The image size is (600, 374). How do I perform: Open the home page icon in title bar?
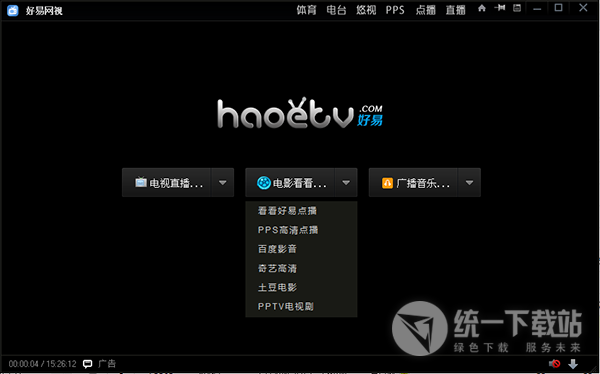(x=482, y=8)
